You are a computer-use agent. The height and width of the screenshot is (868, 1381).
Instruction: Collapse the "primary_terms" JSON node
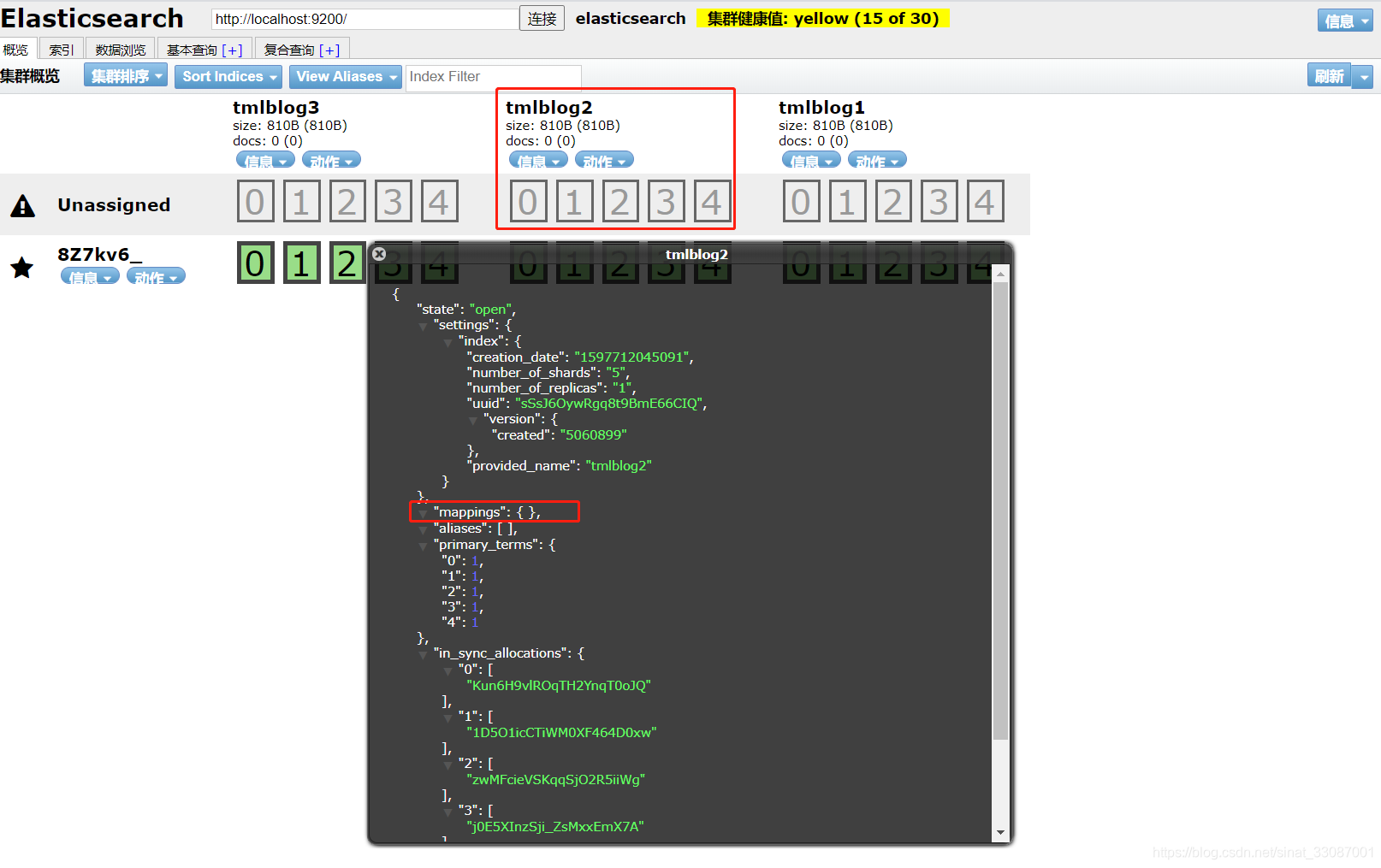423,546
